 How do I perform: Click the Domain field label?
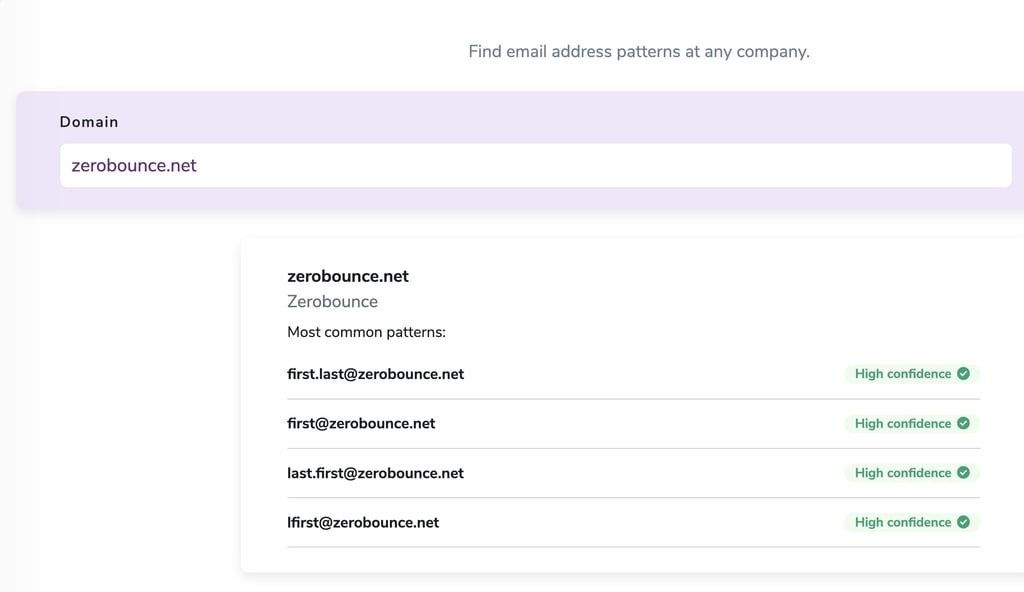coord(89,122)
